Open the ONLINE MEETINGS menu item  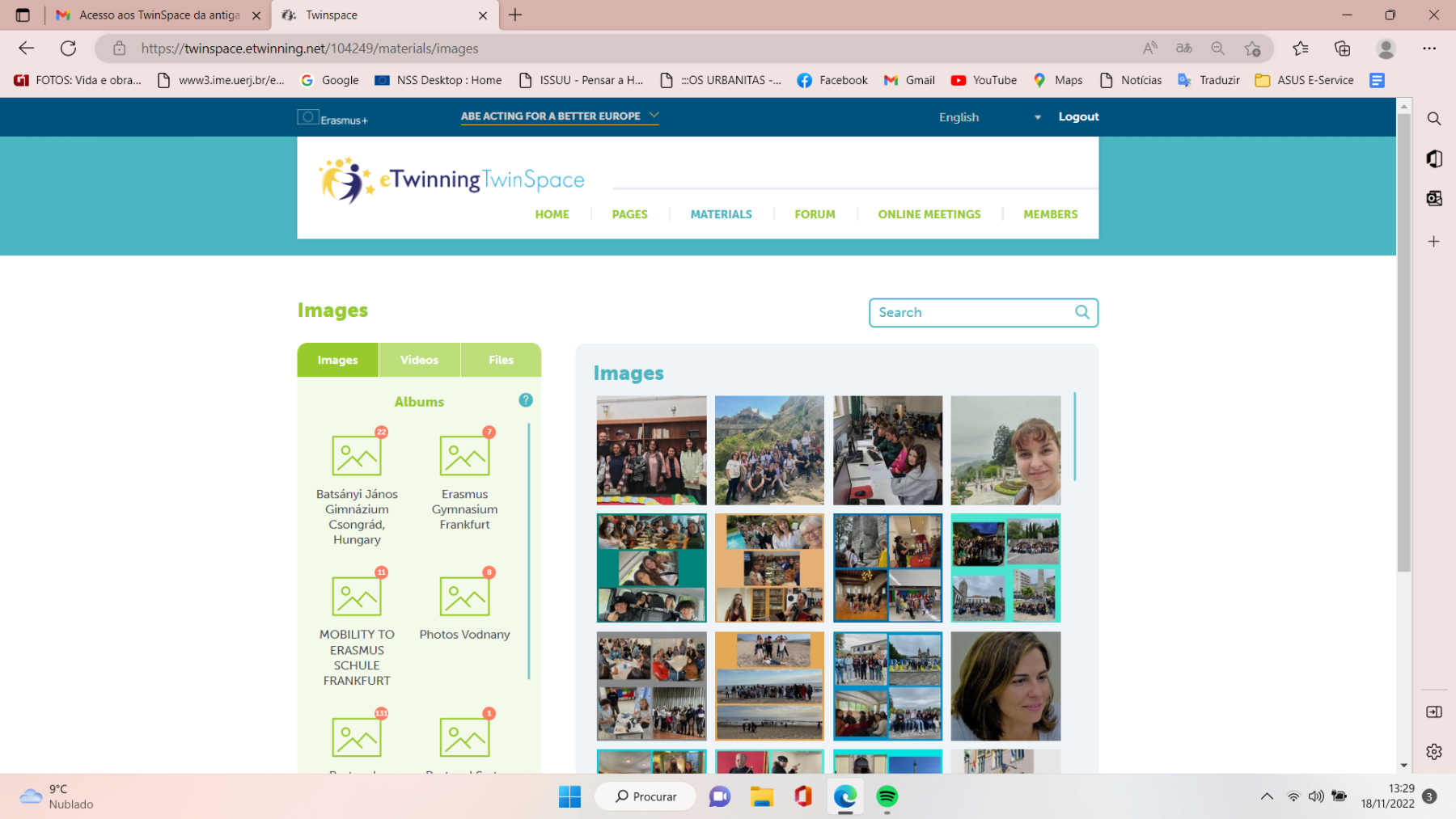[929, 214]
